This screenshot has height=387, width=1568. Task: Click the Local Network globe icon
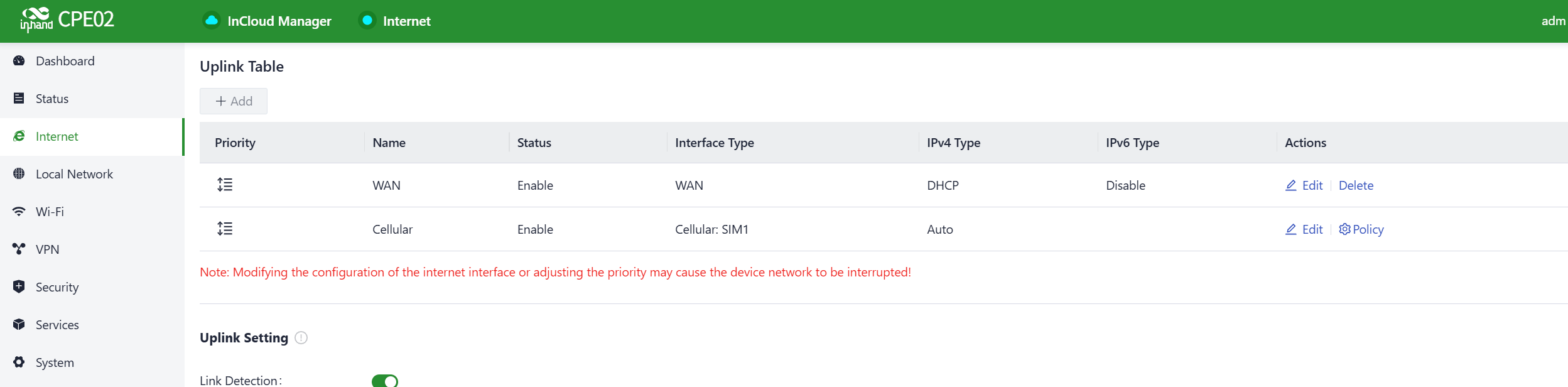(19, 174)
